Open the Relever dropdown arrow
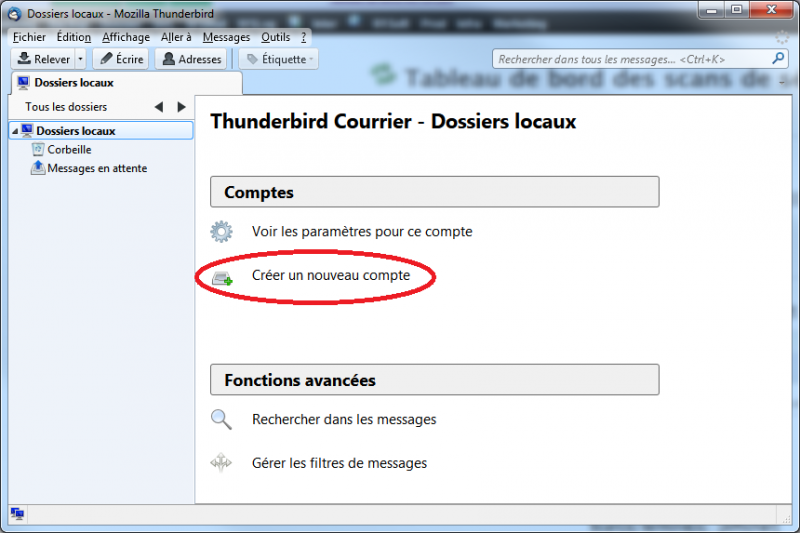This screenshot has height=533, width=800. [80, 59]
